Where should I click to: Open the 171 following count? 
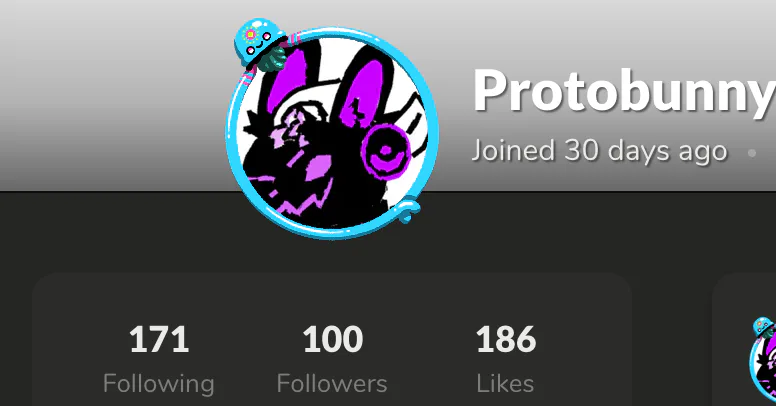(159, 340)
